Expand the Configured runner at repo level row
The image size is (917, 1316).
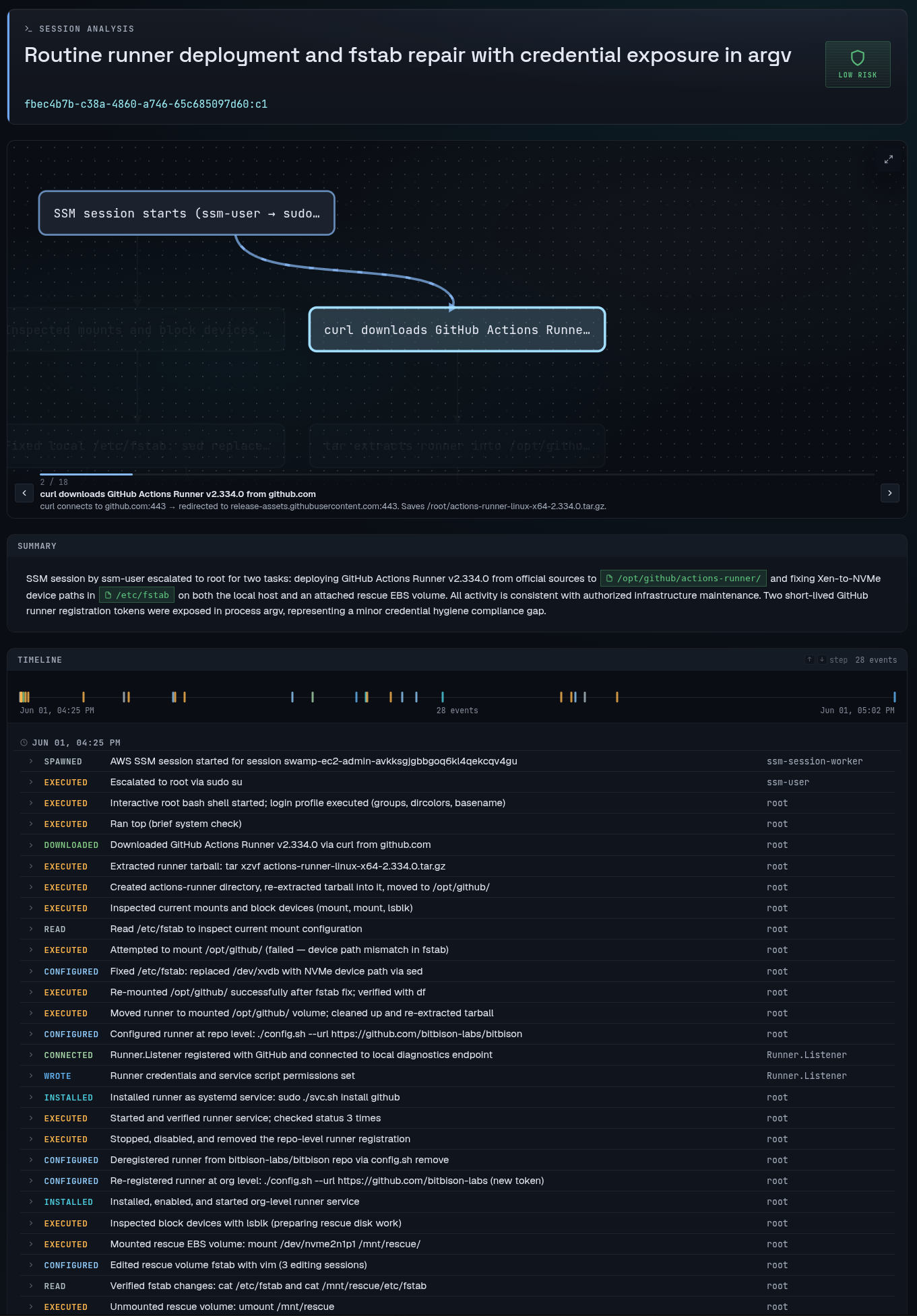click(457, 1034)
